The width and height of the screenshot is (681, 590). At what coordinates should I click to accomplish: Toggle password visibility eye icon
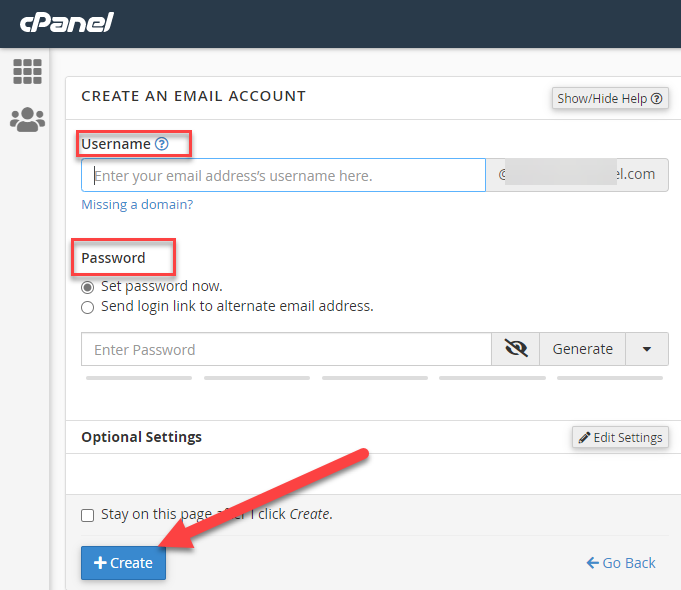point(516,349)
